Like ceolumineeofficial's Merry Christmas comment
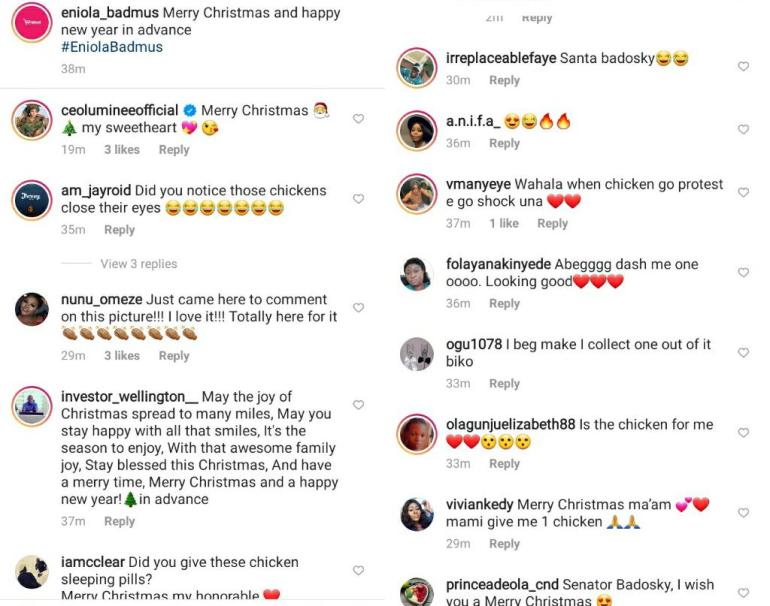This screenshot has width=770, height=606. tap(359, 118)
